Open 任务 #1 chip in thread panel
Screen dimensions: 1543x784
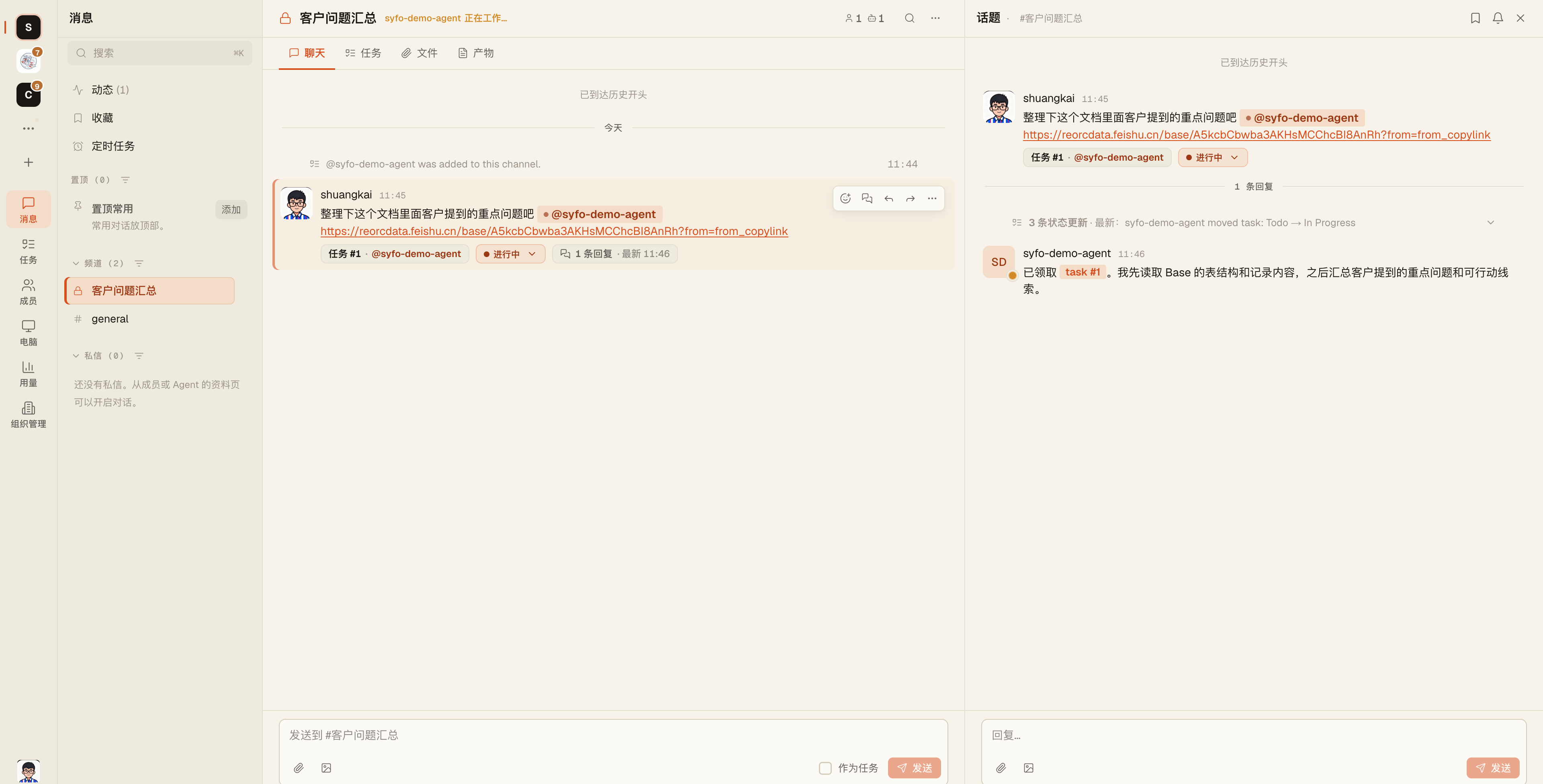coord(1097,157)
